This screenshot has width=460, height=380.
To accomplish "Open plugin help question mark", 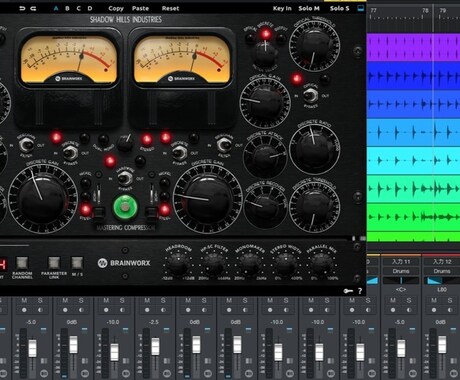I will click(x=360, y=291).
